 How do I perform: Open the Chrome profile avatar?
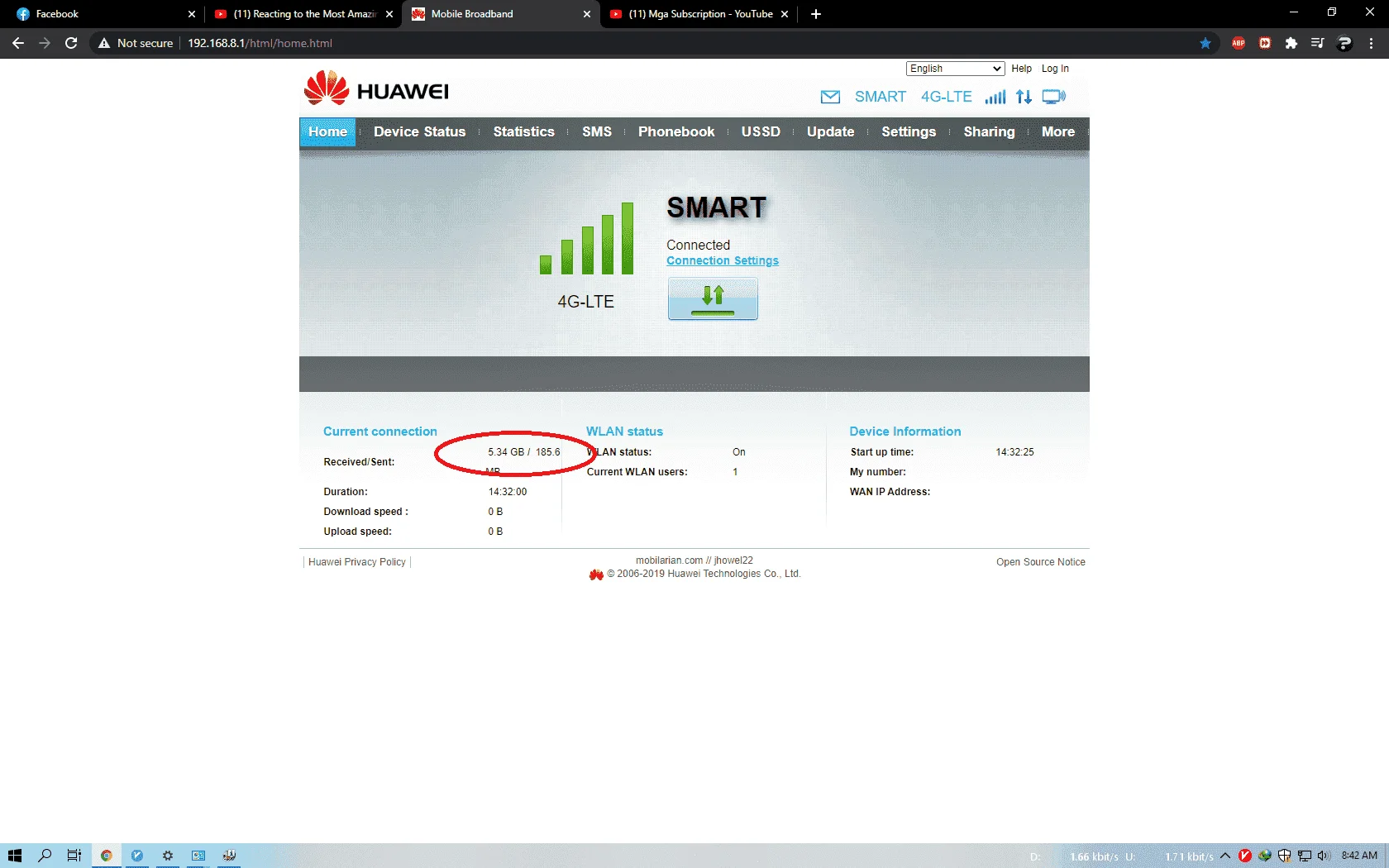(x=1344, y=43)
